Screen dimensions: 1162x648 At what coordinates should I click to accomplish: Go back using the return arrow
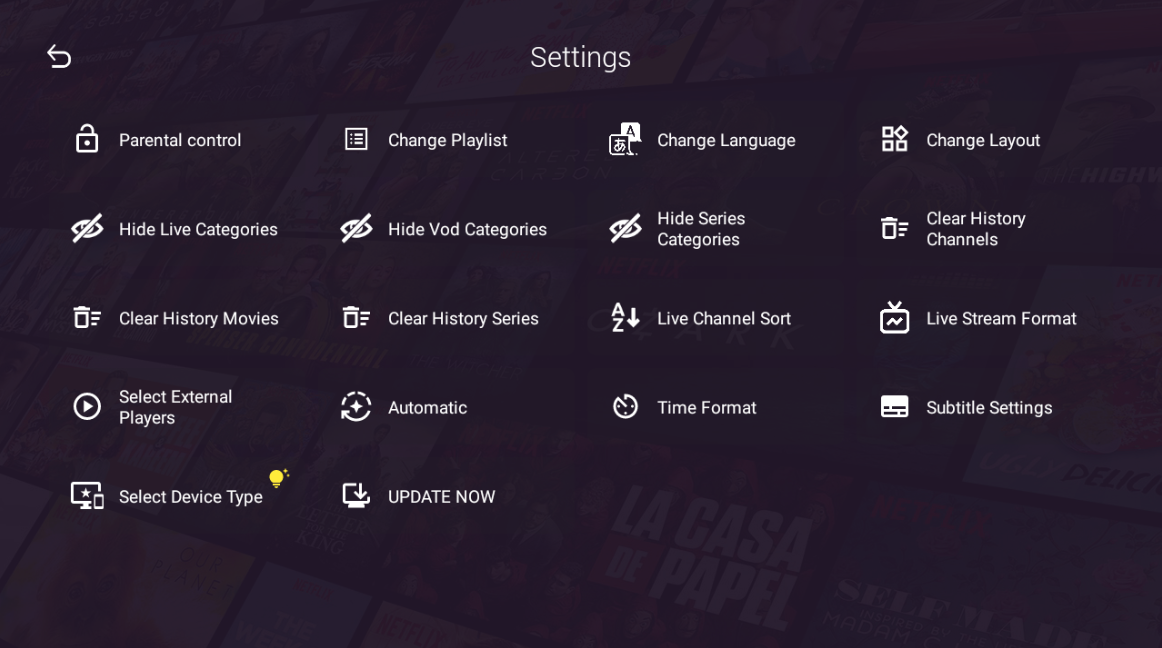coord(58,57)
